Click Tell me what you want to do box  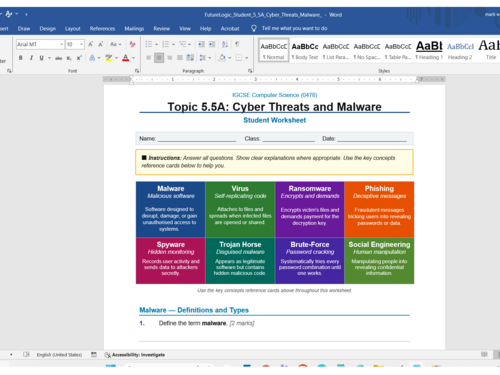point(294,28)
